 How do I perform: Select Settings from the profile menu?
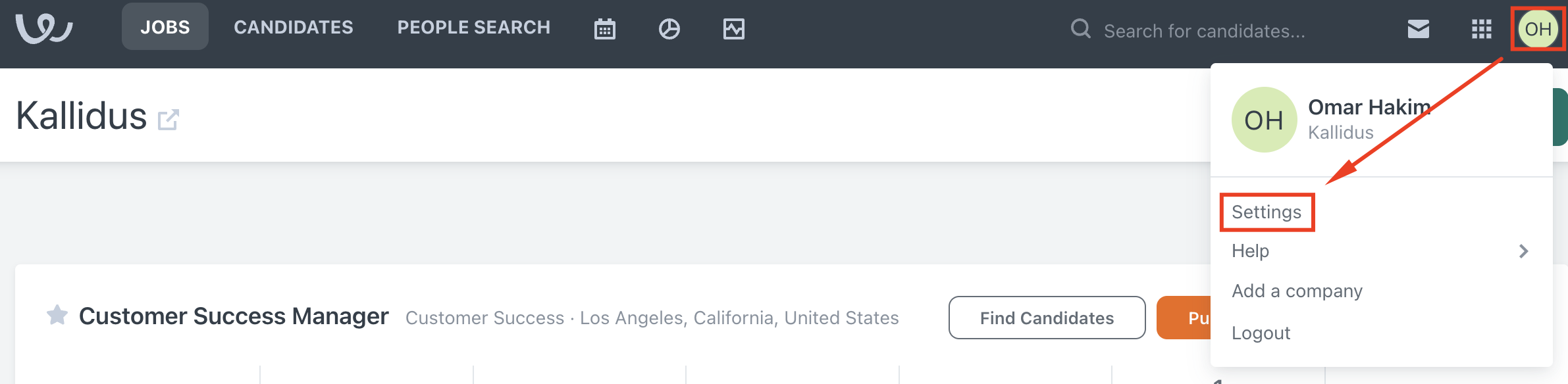point(1267,212)
